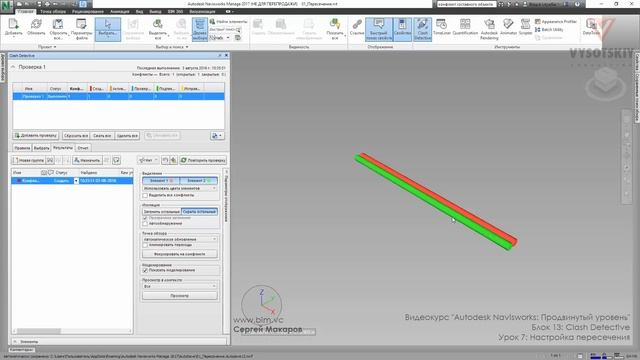Image resolution: width=640 pixels, height=360 pixels.
Task: Open the Точка обзора ribbon tab
Action: (53, 11)
